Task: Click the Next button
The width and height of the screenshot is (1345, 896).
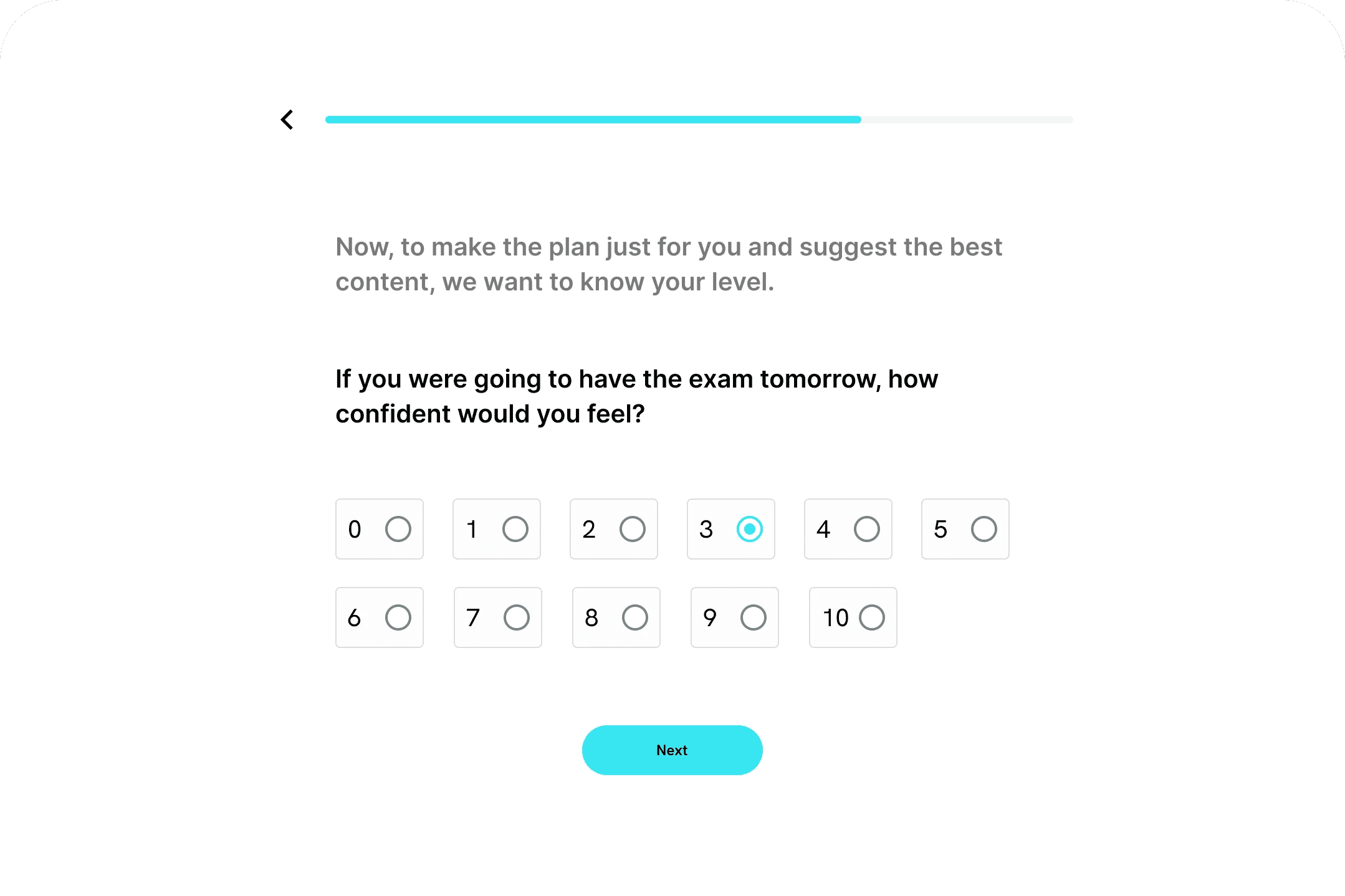Action: (672, 750)
